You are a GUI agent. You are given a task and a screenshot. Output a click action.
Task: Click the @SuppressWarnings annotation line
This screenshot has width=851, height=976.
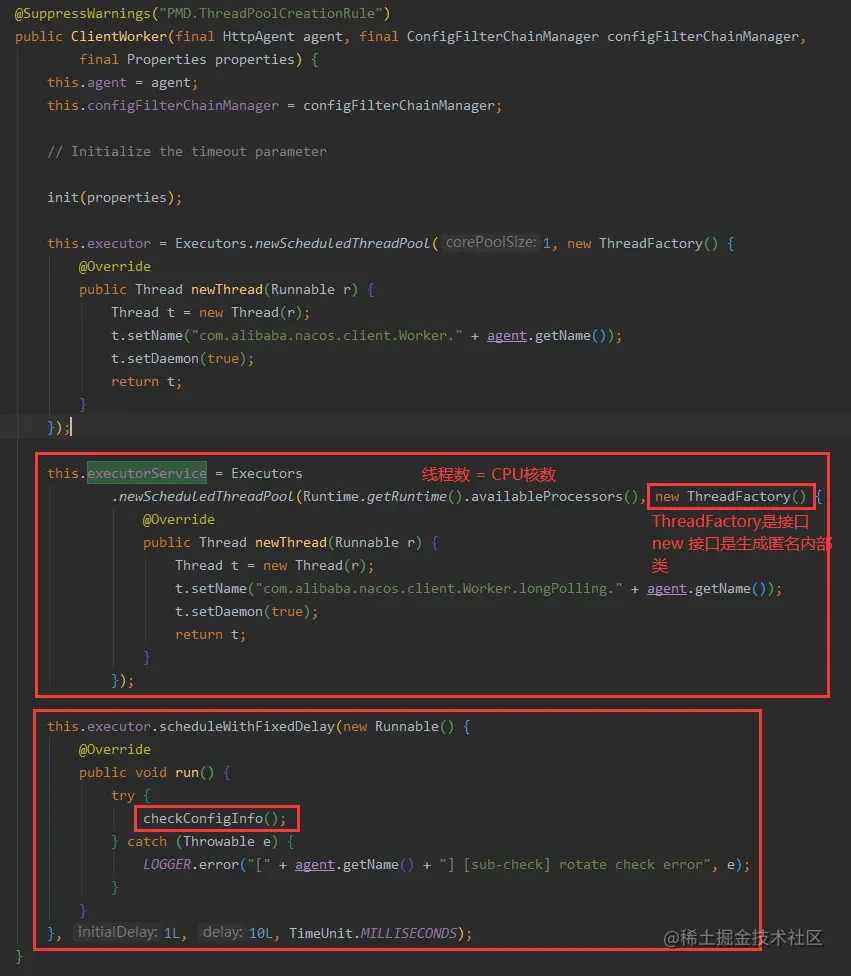[202, 13]
